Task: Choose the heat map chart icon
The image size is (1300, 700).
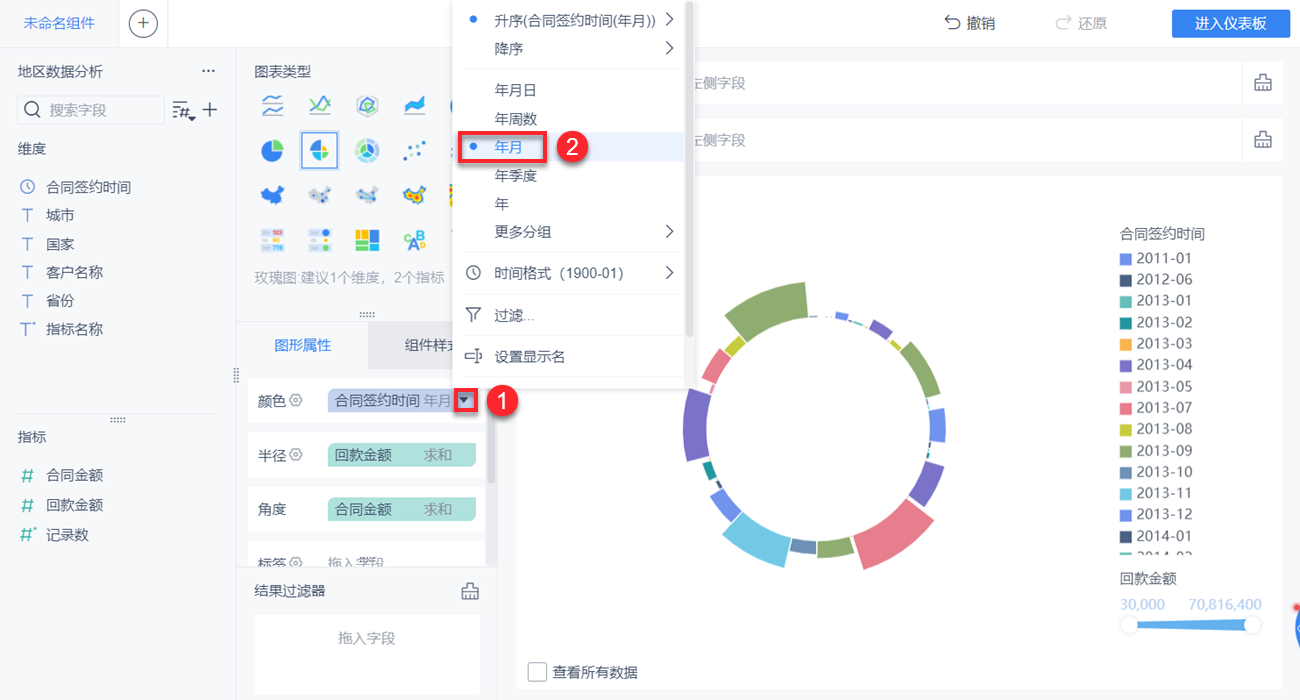Action: click(x=415, y=195)
